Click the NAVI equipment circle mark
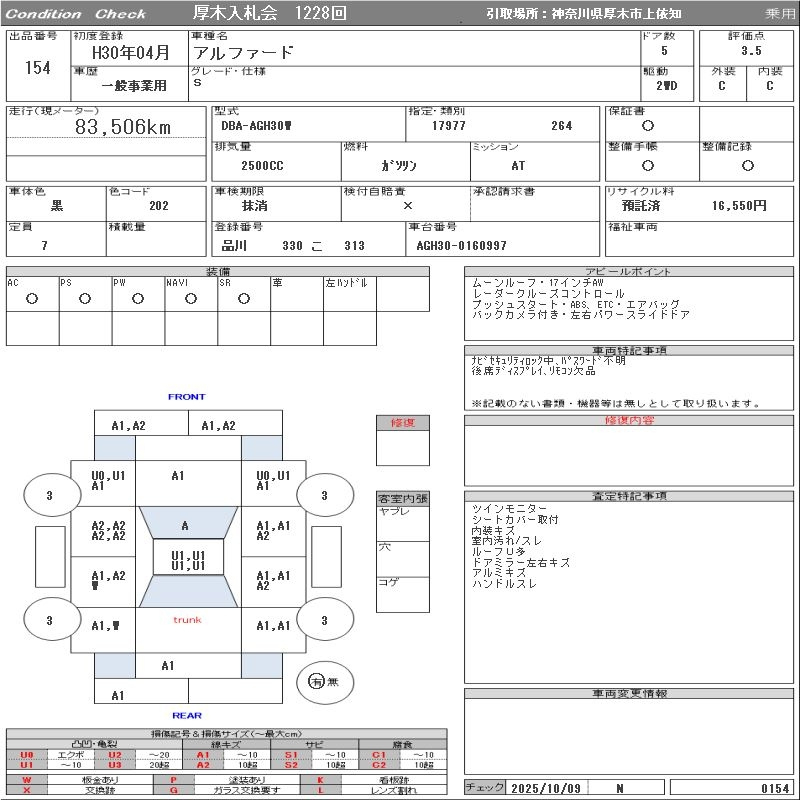Screen dimensions: 800x800 [190, 299]
